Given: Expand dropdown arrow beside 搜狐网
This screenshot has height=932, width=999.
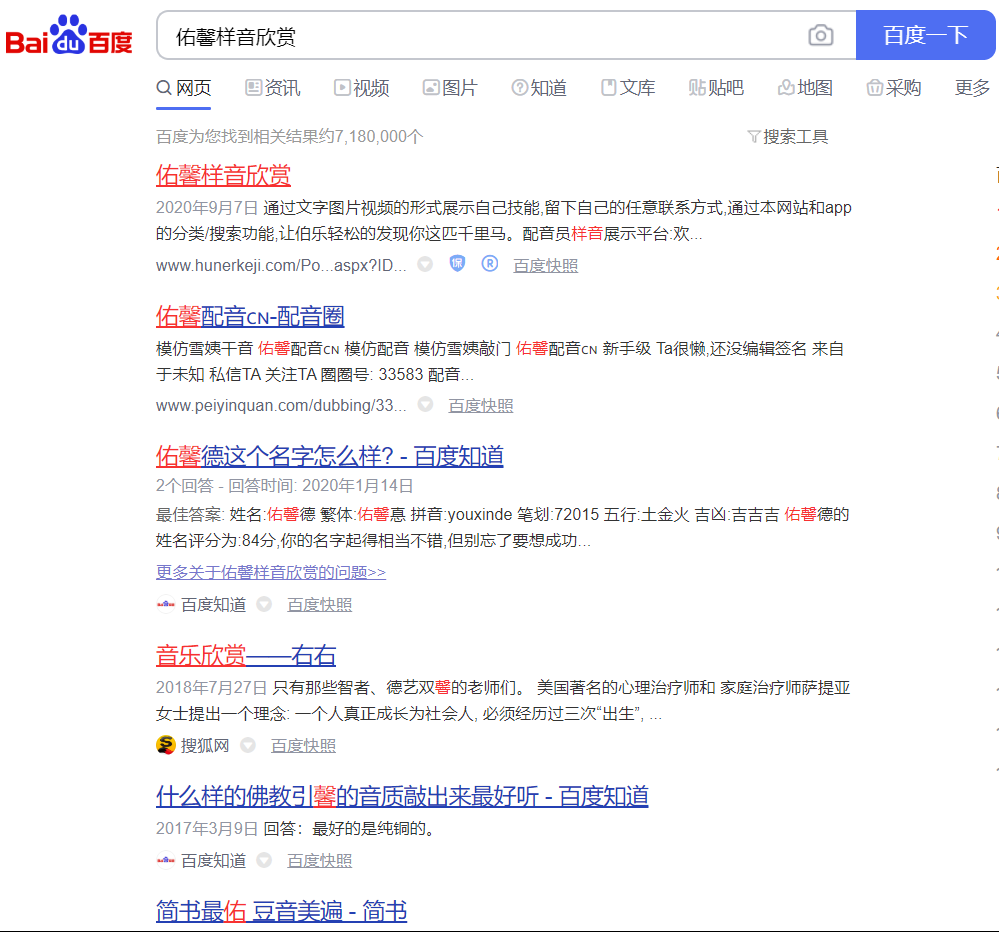Looking at the screenshot, I should tap(248, 745).
